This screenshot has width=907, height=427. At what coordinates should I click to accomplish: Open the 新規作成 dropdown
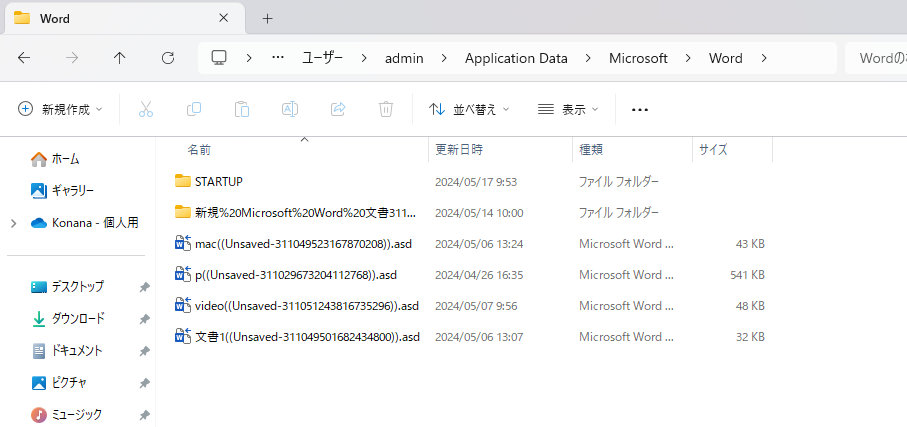pos(60,109)
